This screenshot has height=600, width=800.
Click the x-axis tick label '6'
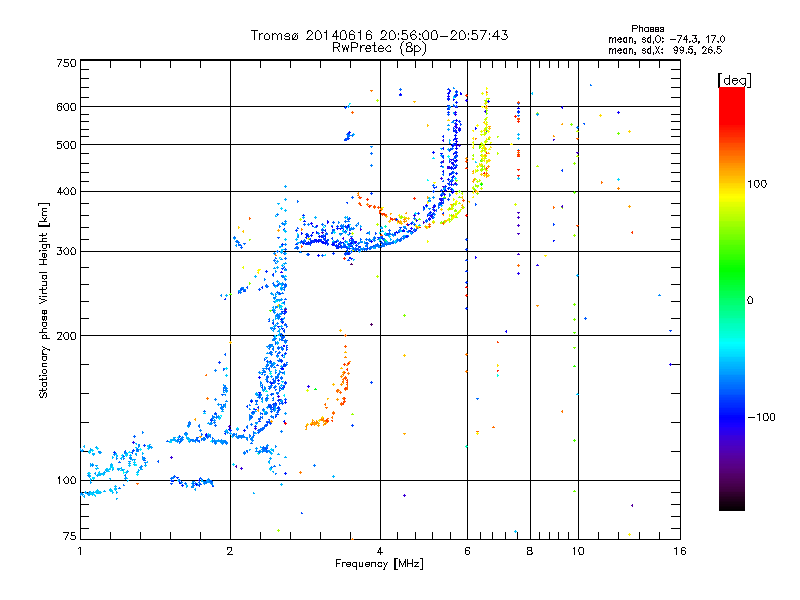coord(467,551)
